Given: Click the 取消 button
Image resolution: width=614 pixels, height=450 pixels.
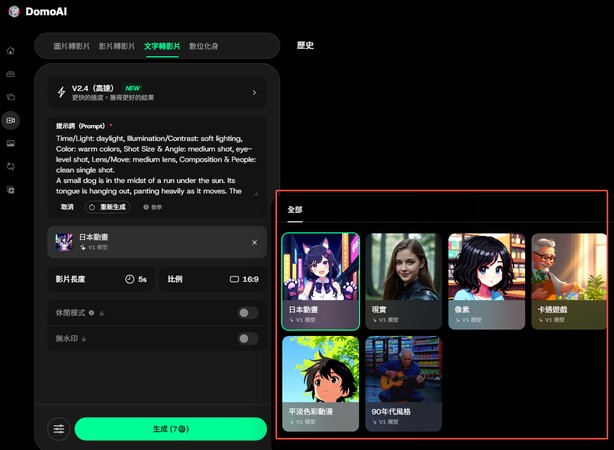Looking at the screenshot, I should point(67,207).
